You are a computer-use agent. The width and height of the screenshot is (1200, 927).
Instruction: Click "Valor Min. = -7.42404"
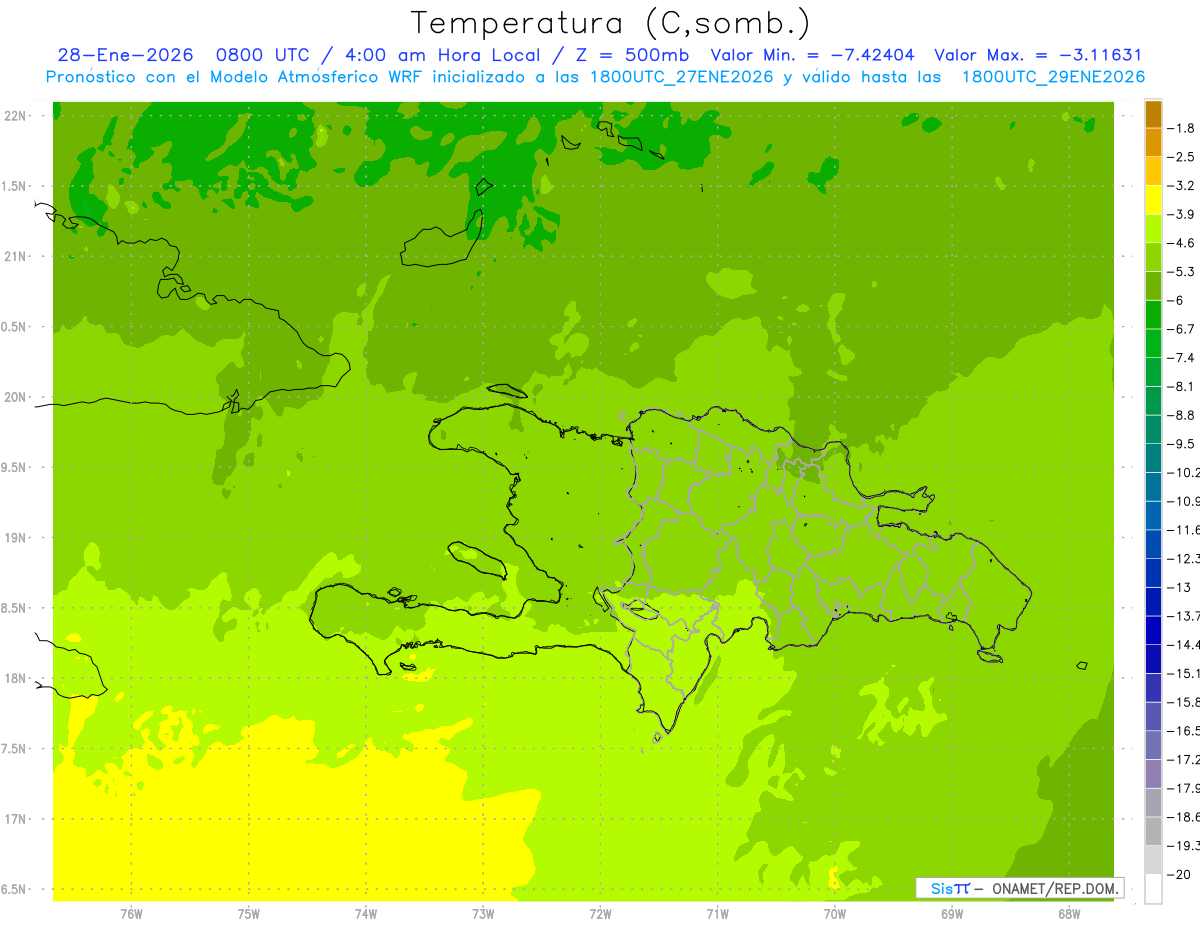tap(812, 55)
